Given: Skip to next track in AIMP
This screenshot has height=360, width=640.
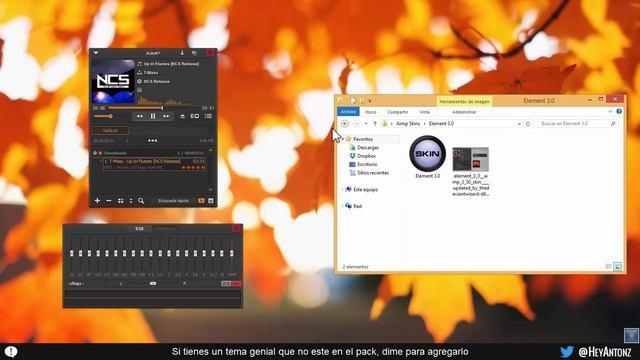Looking at the screenshot, I should pyautogui.click(x=166, y=116).
